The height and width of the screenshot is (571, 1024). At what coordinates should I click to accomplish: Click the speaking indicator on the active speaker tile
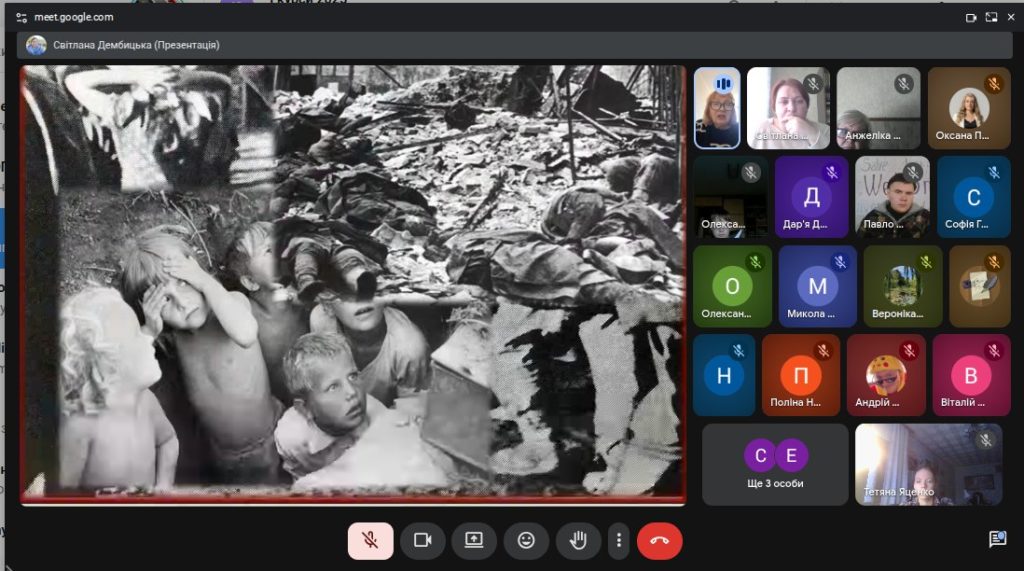click(x=724, y=84)
